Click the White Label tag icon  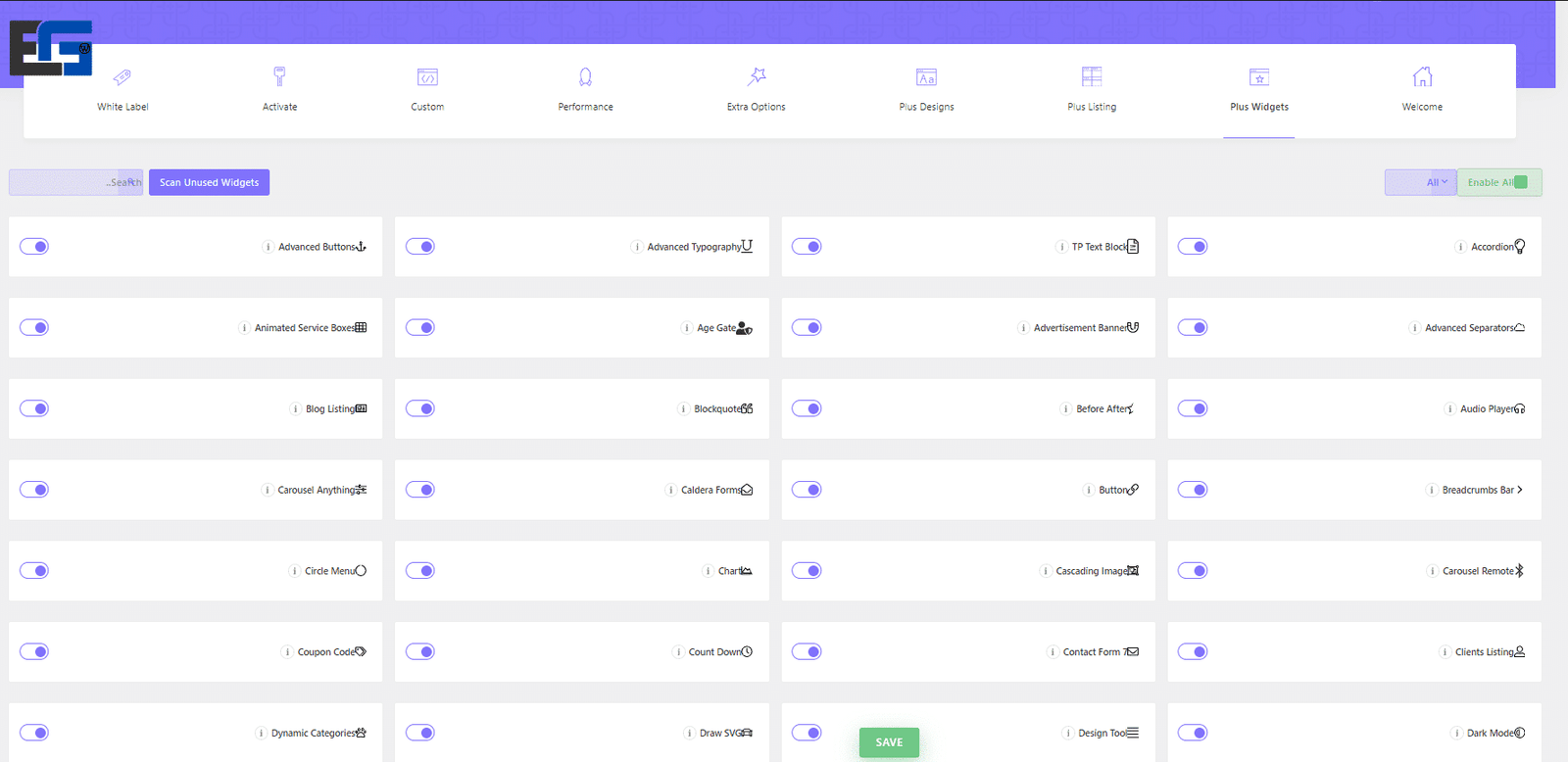(122, 77)
